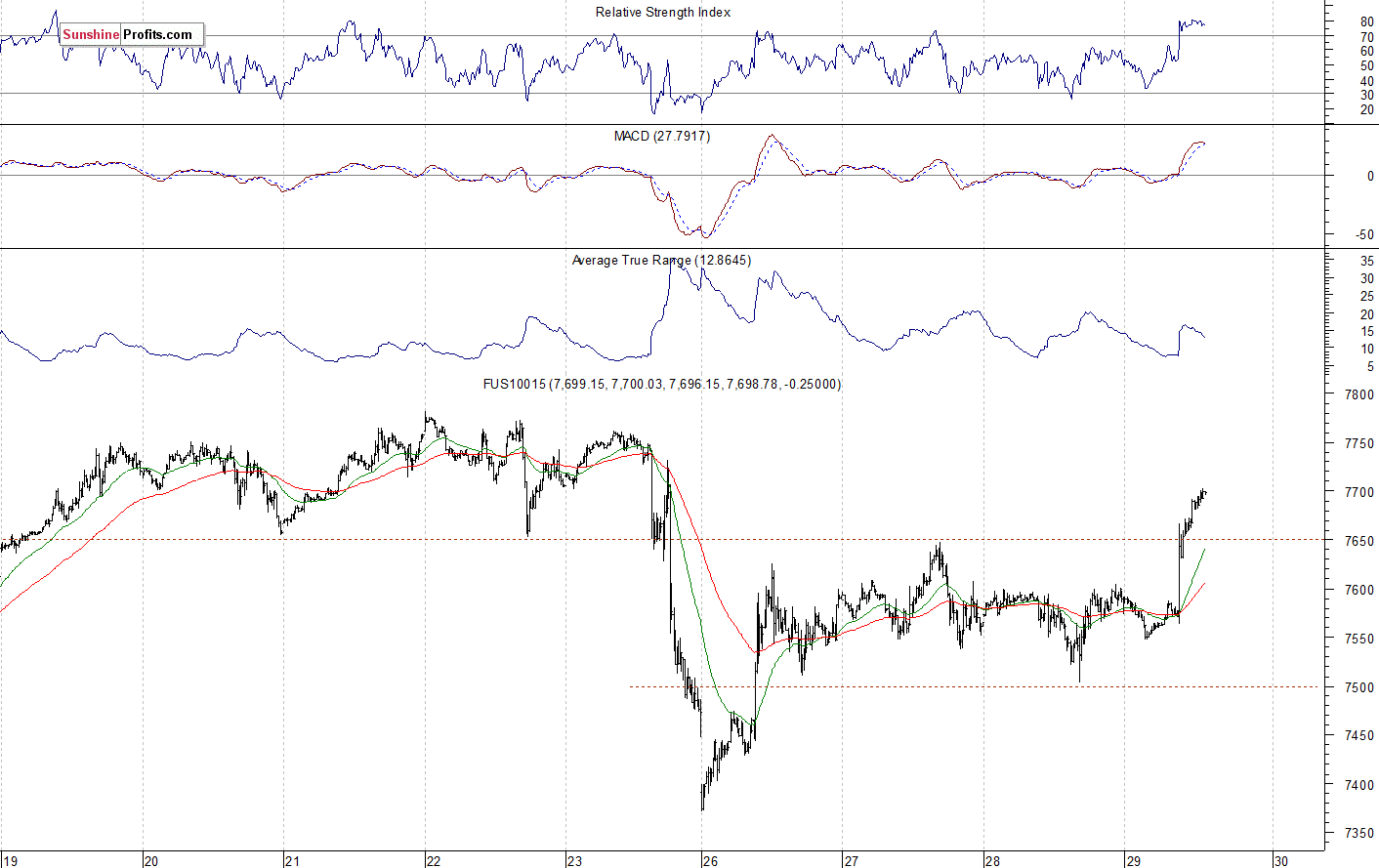
Task: Click price axis value 7800
Action: 1358,395
